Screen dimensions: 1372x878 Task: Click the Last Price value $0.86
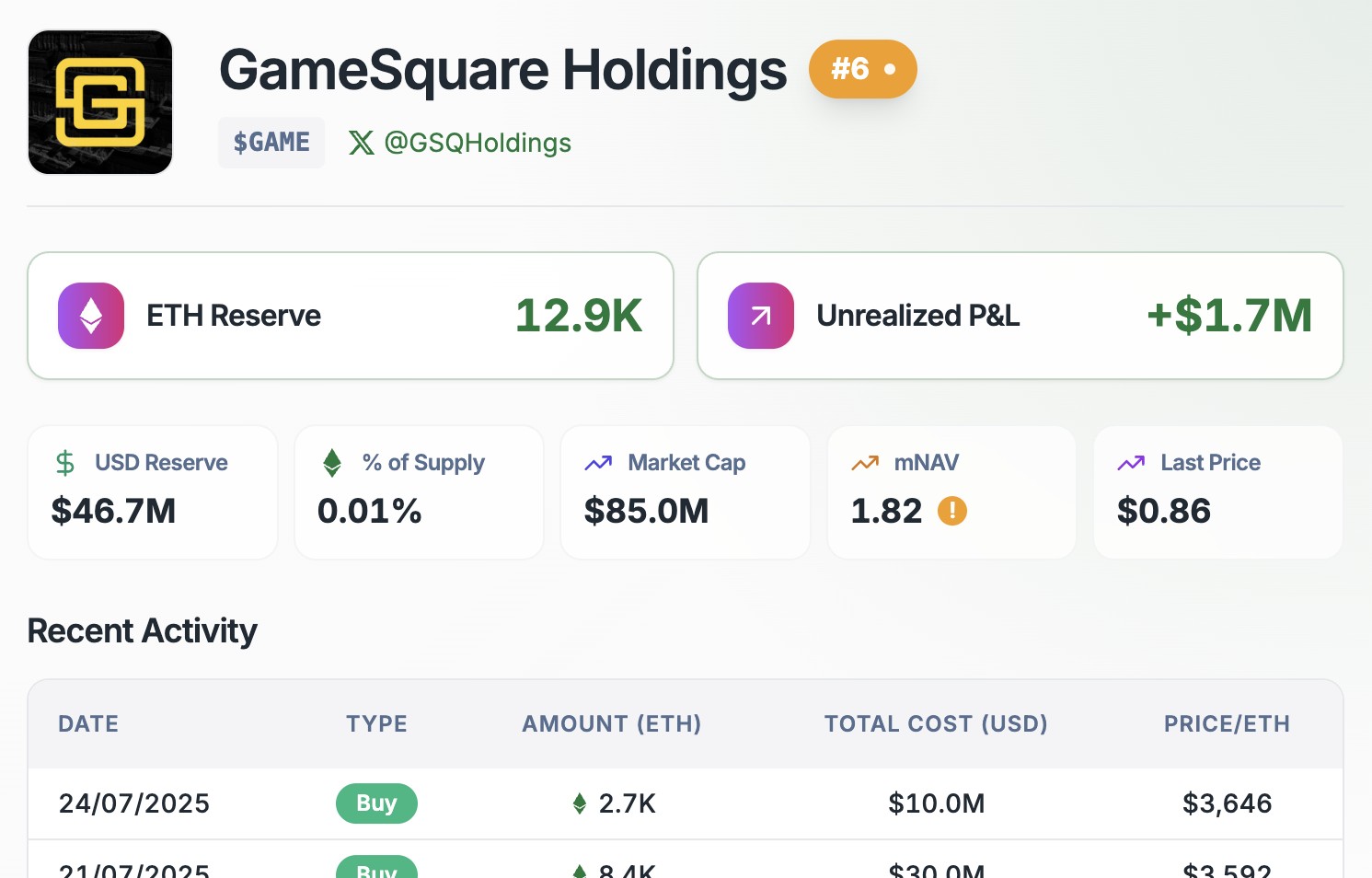(x=1164, y=511)
